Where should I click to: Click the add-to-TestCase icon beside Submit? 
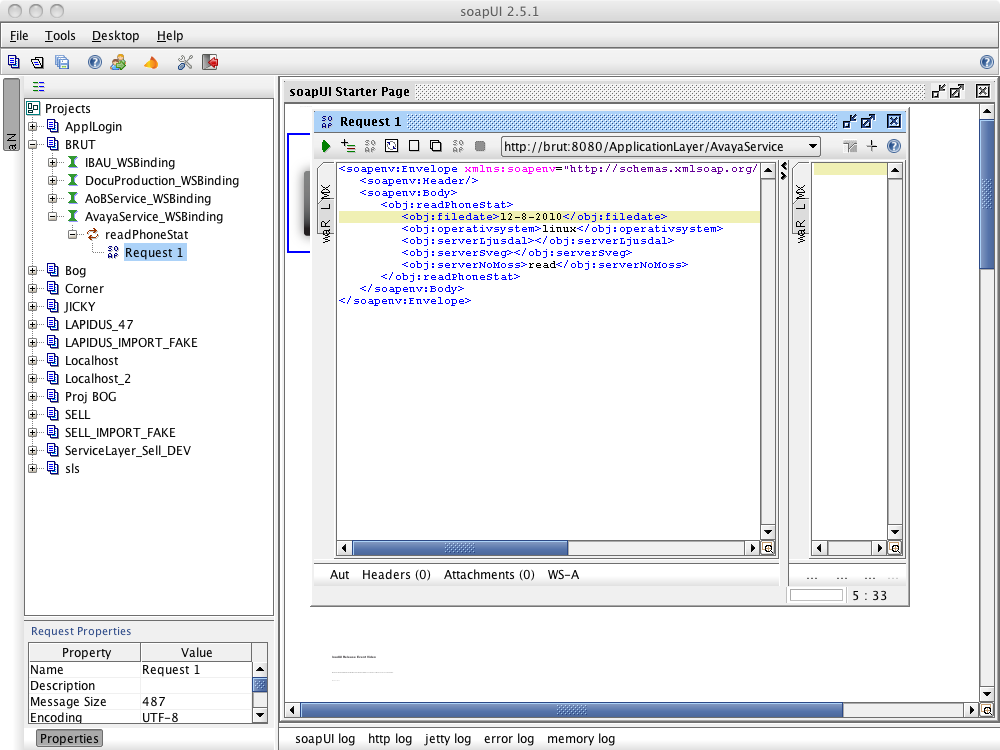coord(348,146)
